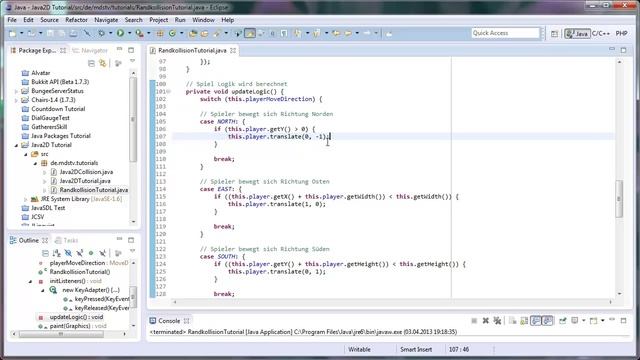Click the Run External Tools icon
Screen dimensions: 640x360
139,33
